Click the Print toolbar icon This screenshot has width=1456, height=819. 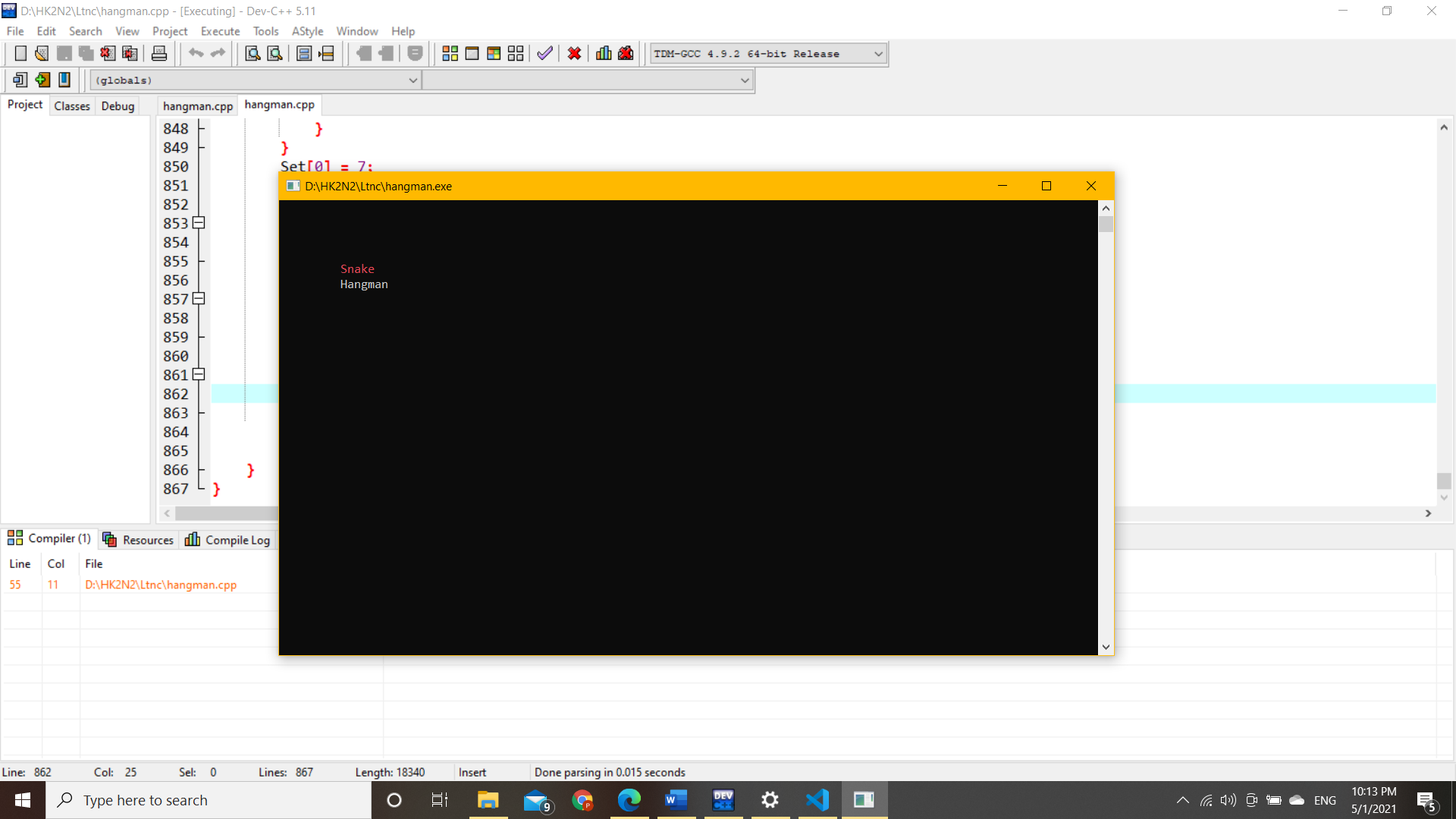coord(158,53)
